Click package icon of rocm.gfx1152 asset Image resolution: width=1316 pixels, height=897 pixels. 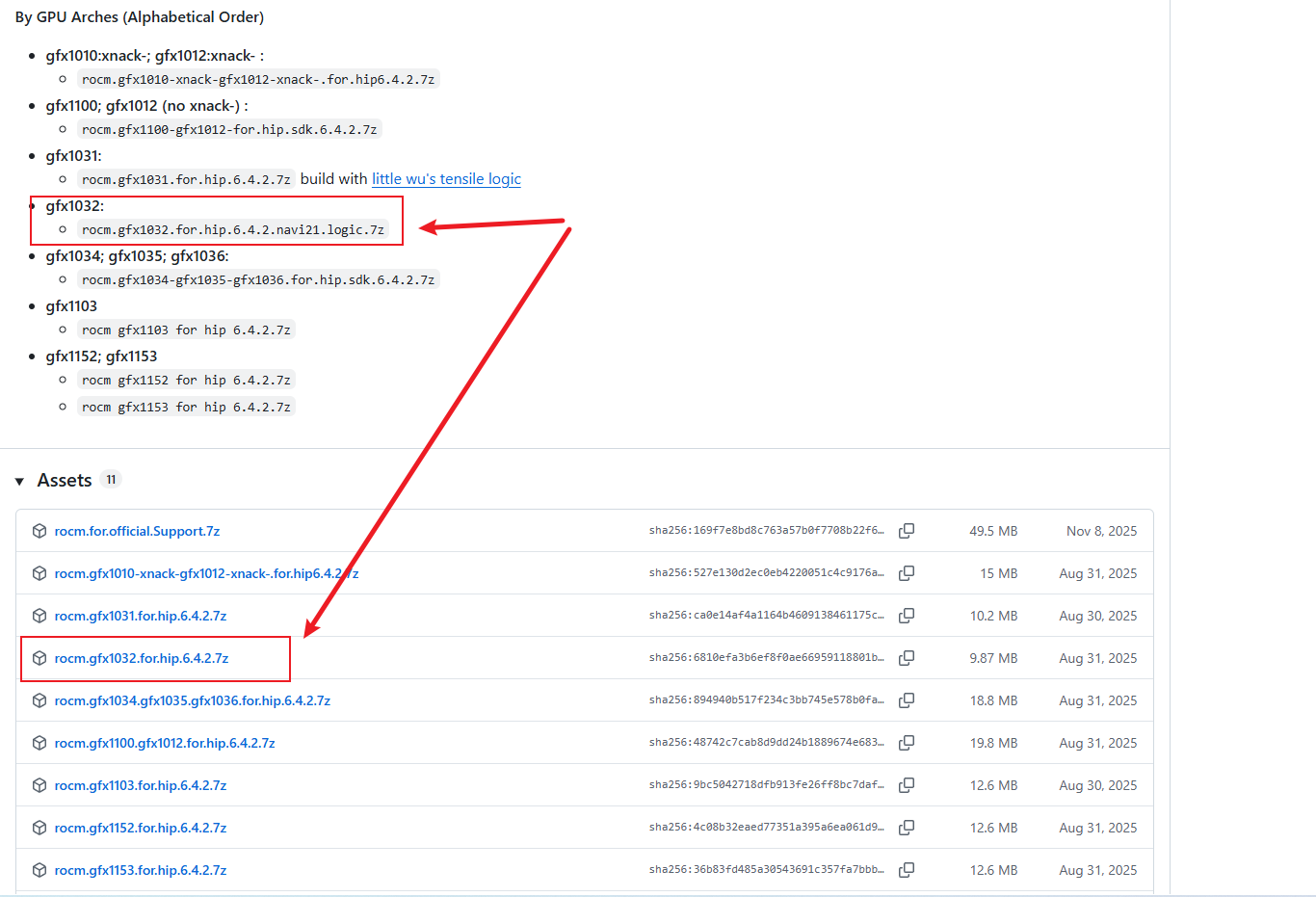(39, 828)
